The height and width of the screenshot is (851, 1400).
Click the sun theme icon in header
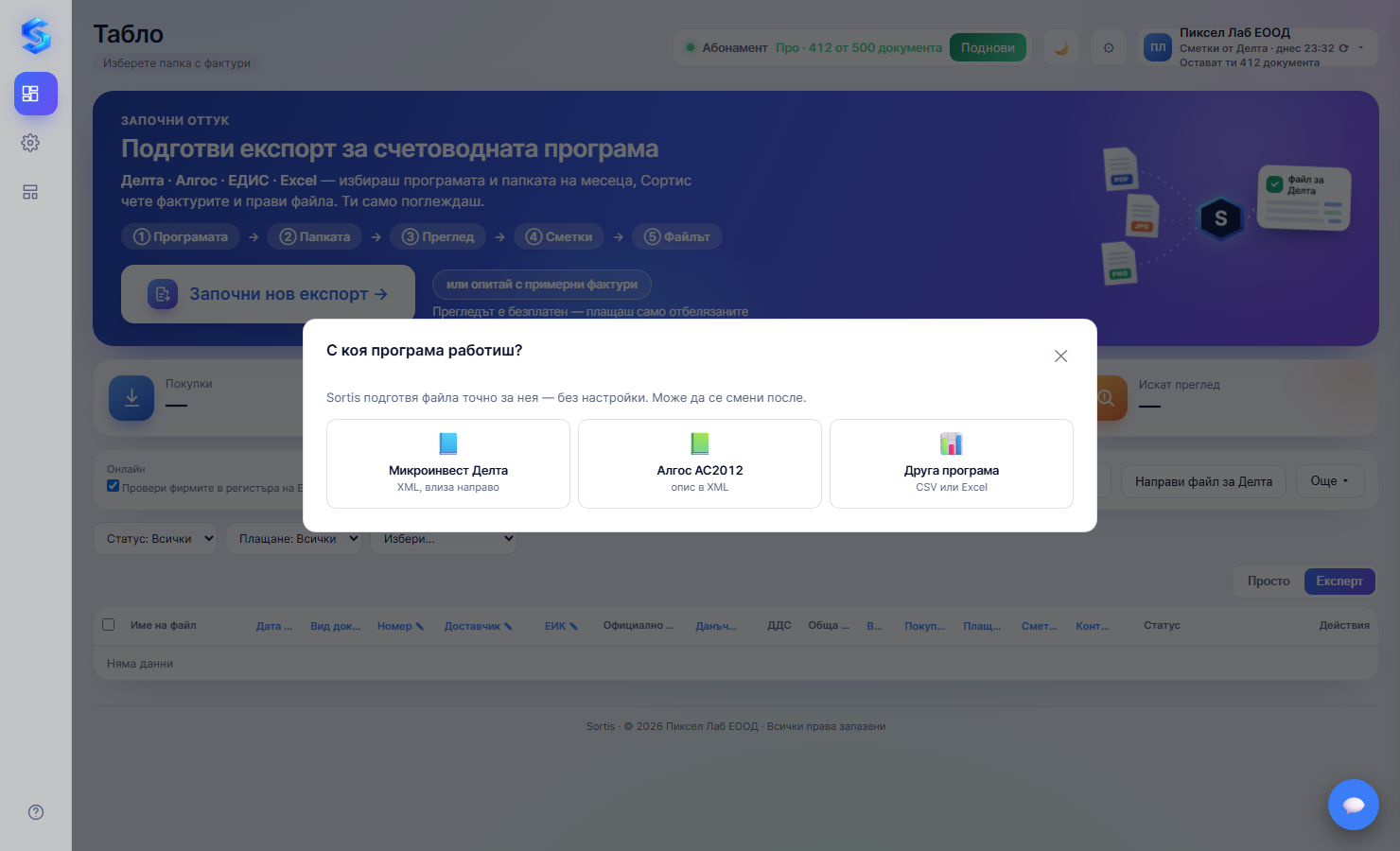(x=1109, y=47)
